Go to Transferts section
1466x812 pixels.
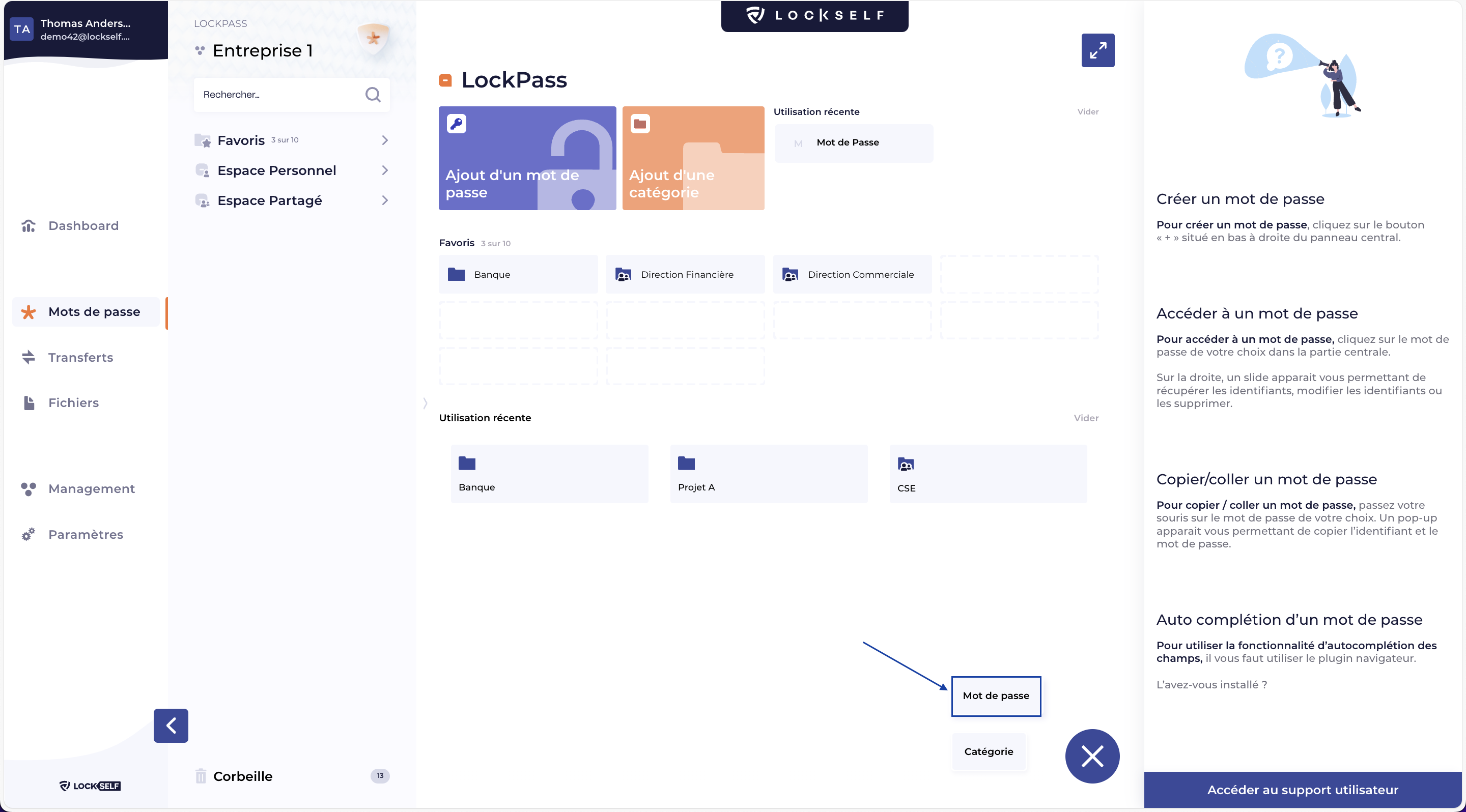coord(80,357)
